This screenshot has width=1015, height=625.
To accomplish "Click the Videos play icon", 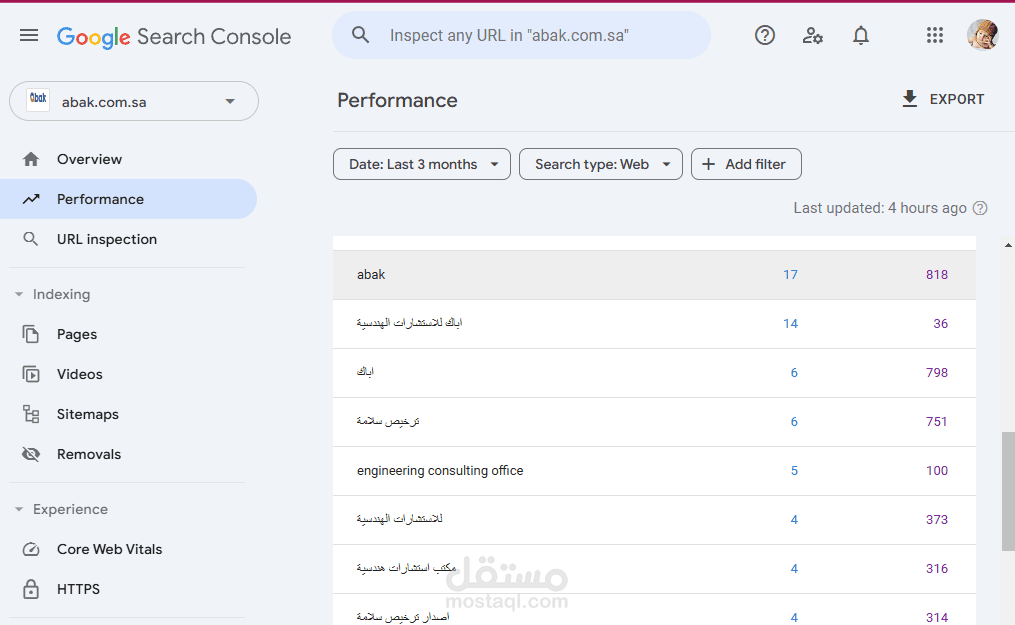I will (30, 374).
